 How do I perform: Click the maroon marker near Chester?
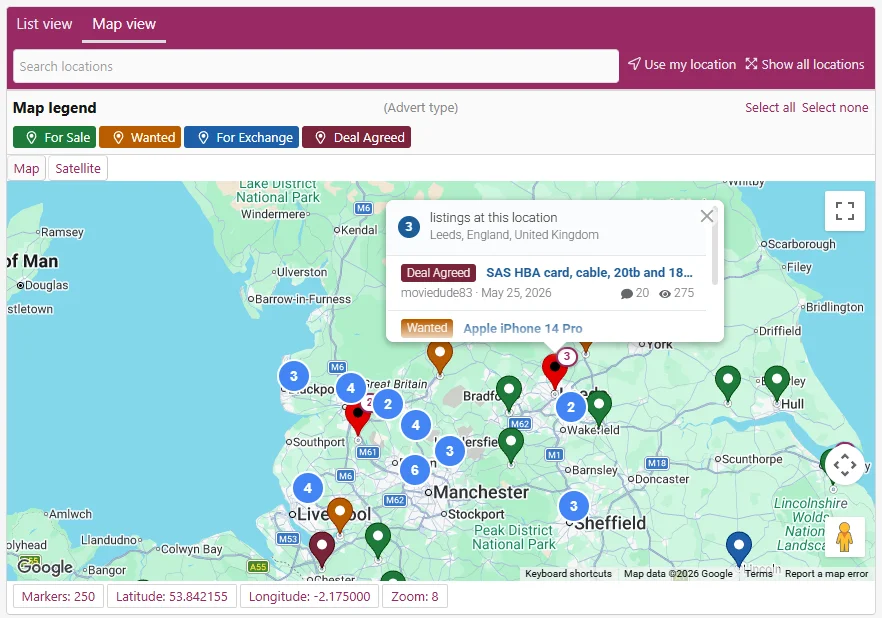[322, 549]
